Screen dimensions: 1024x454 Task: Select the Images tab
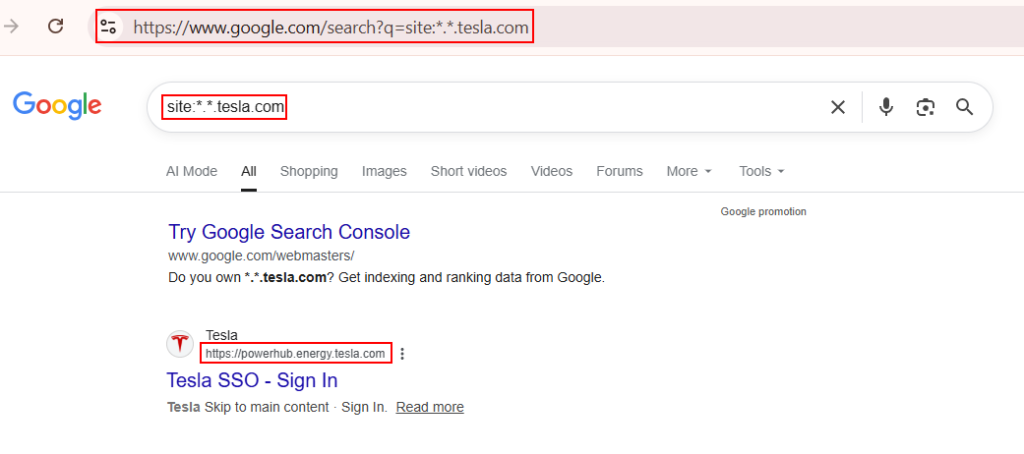pyautogui.click(x=384, y=171)
